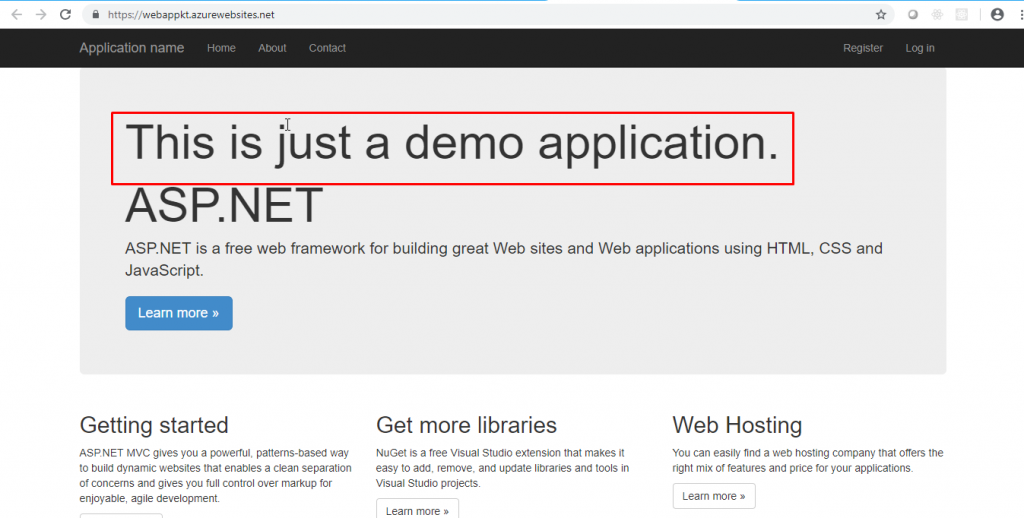The width and height of the screenshot is (1024, 518).
Task: Open the Log in link
Action: (920, 48)
